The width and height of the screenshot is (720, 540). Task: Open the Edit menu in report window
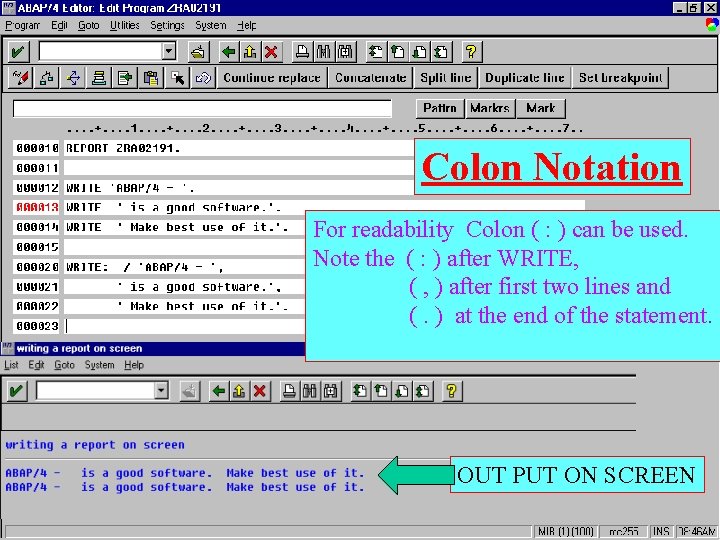36,365
